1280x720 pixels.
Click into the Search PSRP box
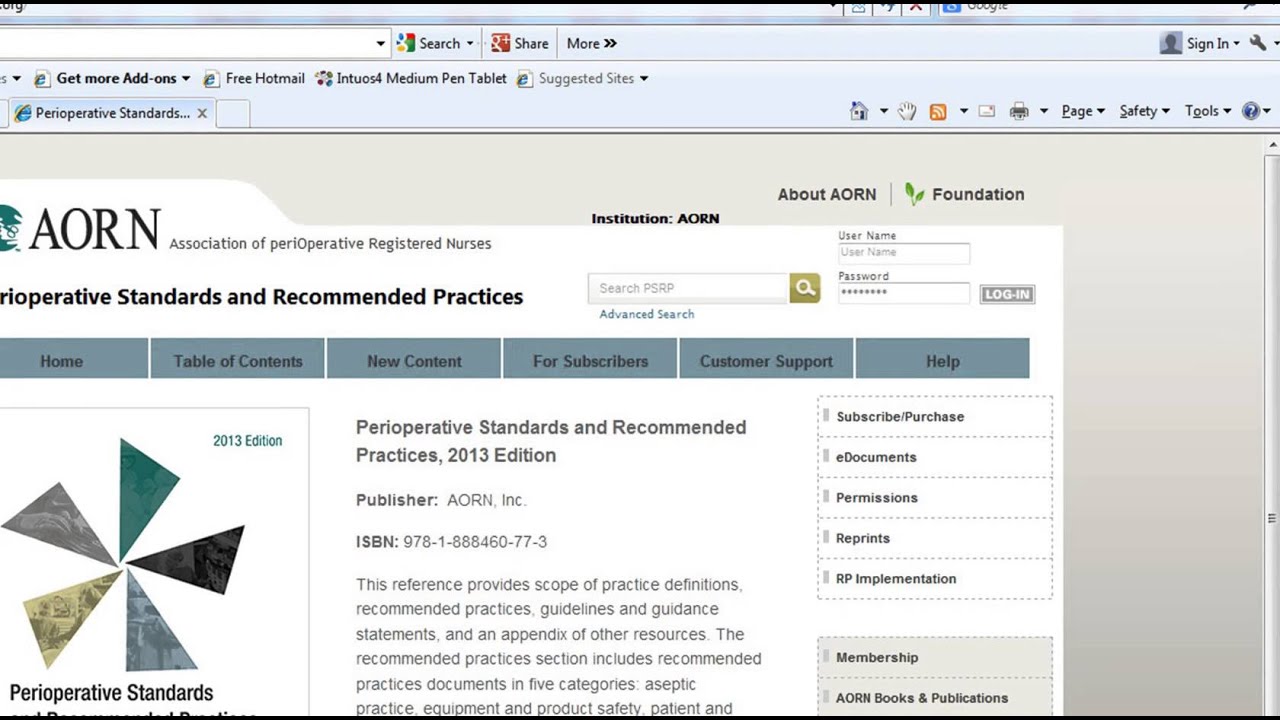[689, 288]
